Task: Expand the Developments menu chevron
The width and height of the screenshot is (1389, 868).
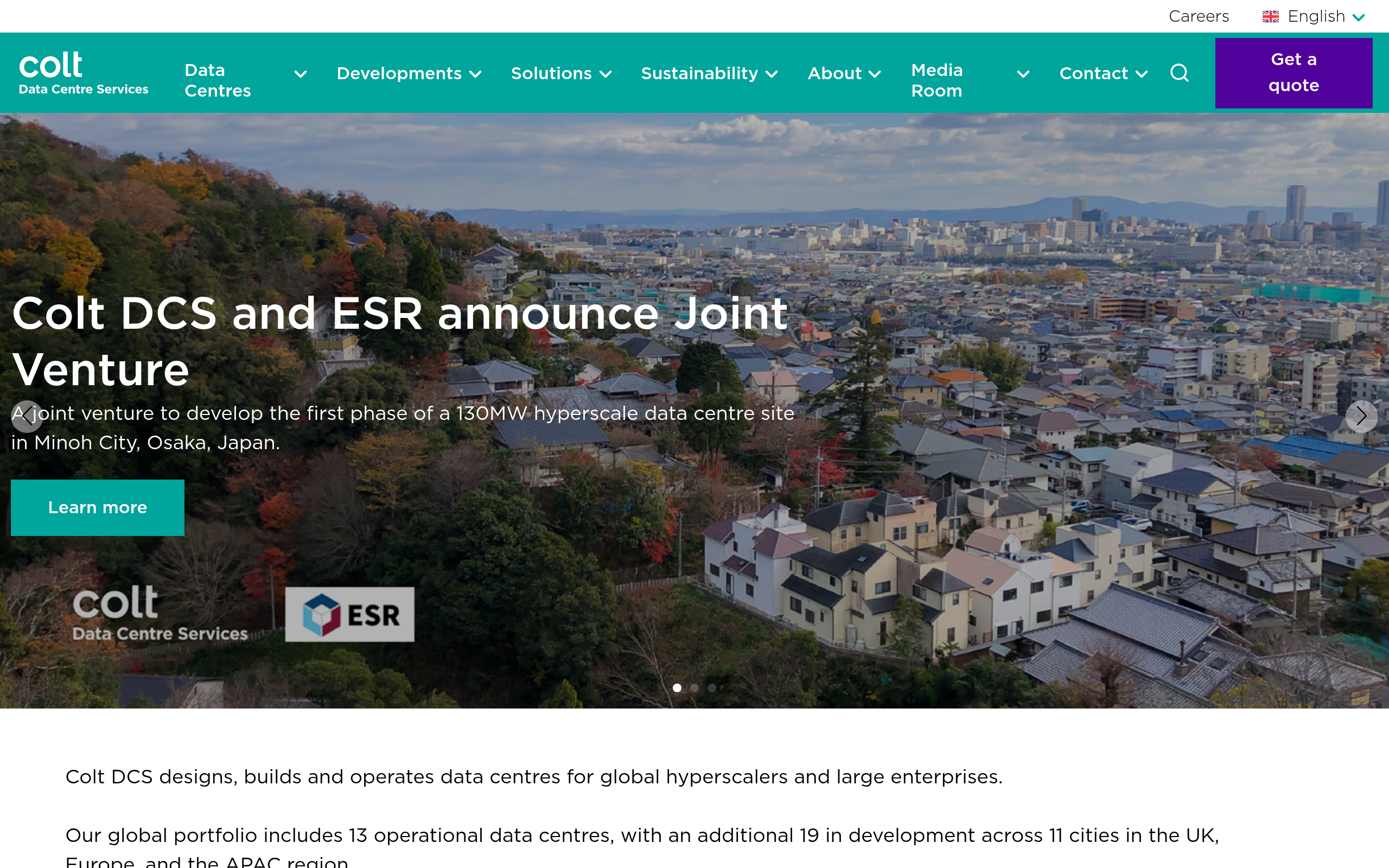Action: pos(475,74)
